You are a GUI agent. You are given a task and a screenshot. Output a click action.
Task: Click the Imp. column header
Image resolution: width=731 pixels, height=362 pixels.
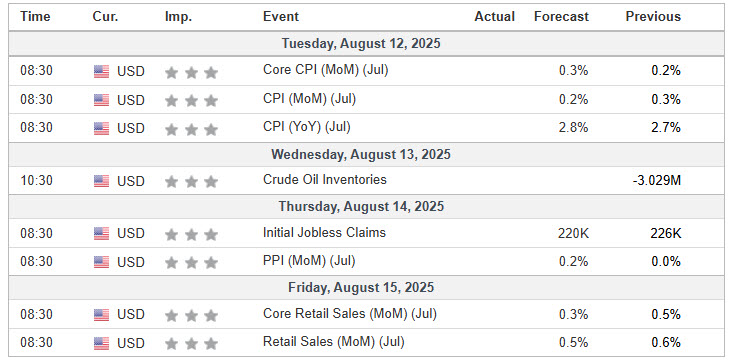pyautogui.click(x=178, y=17)
